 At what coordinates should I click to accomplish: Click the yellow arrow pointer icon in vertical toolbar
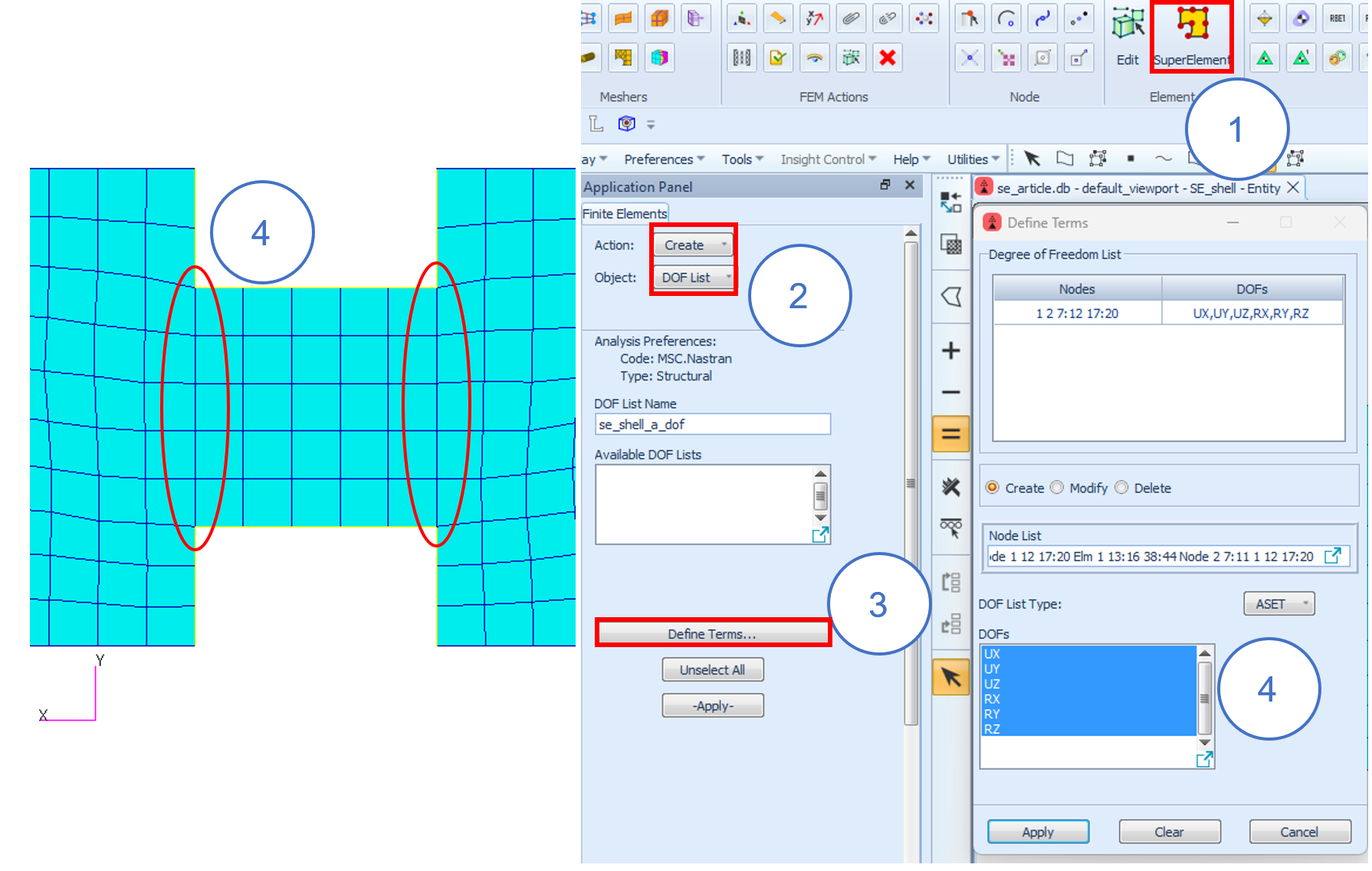(950, 678)
